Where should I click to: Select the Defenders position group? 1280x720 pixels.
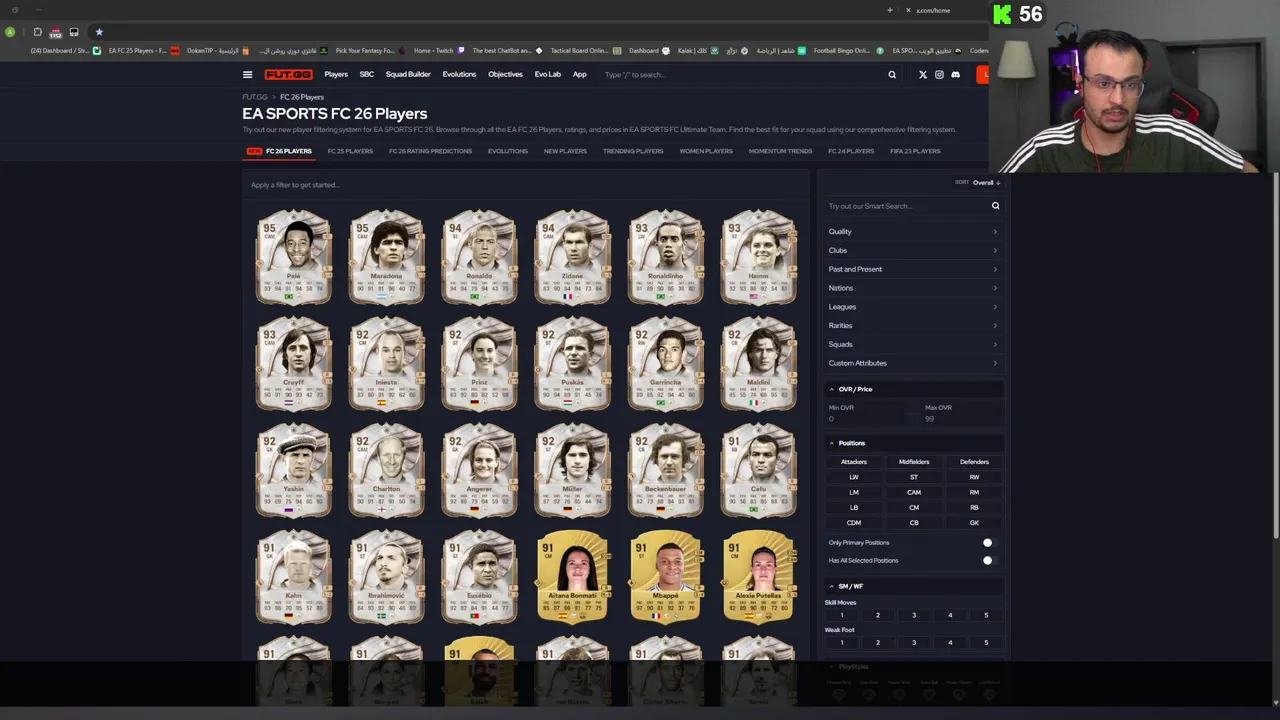[x=974, y=462]
